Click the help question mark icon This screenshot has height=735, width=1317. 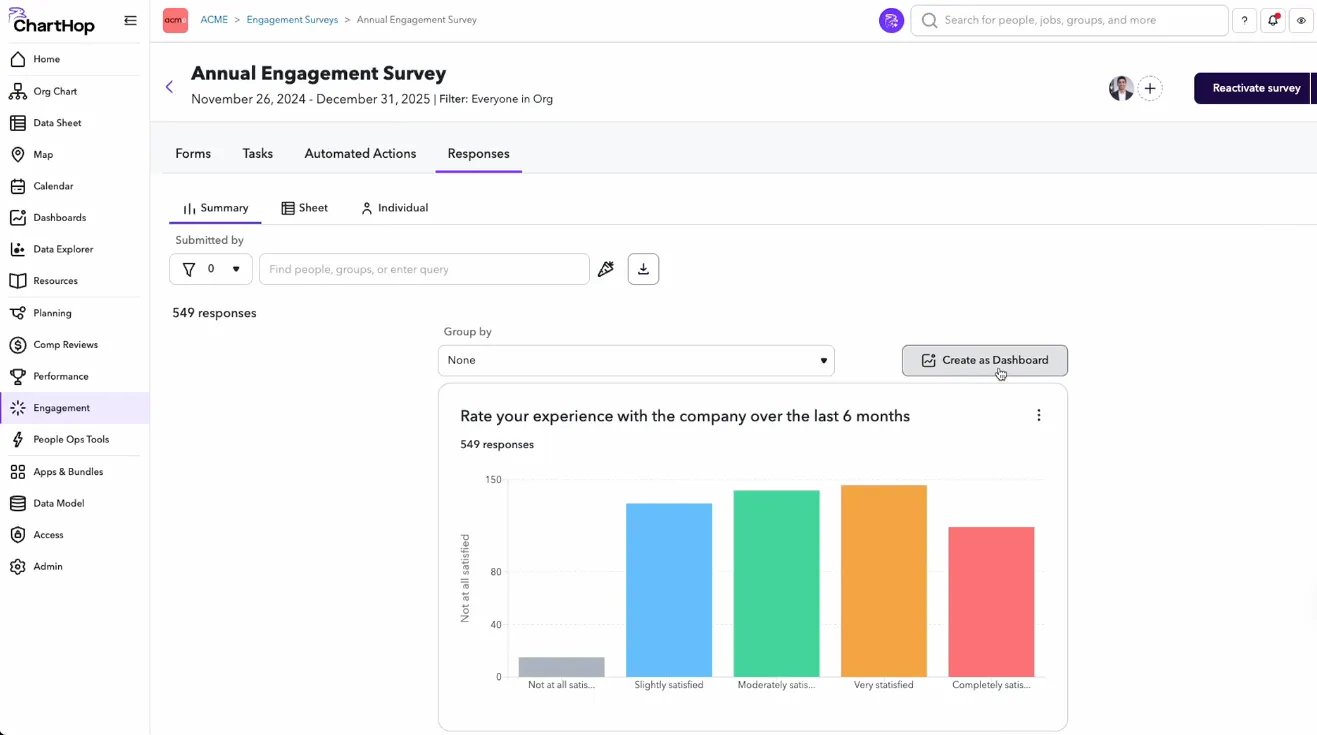click(1244, 20)
